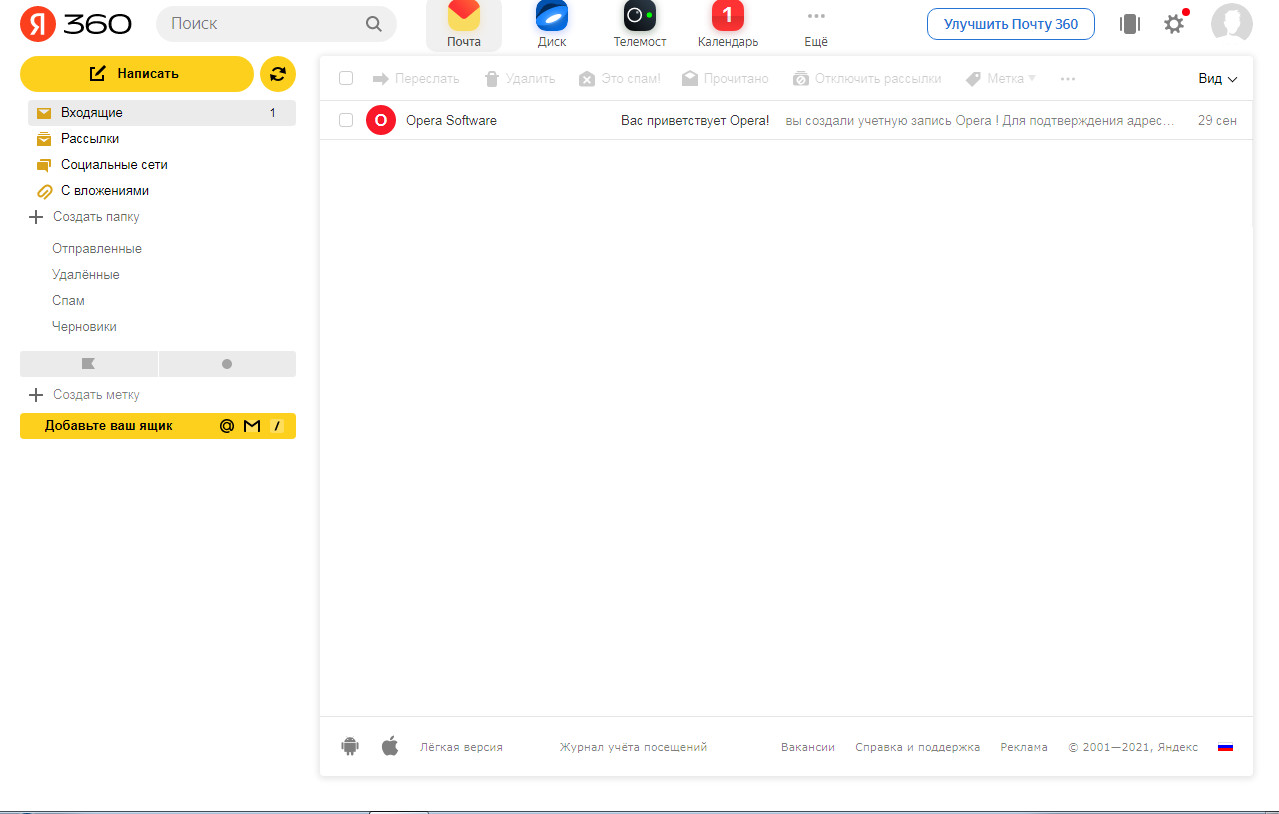
Task: Click the Написать compose button
Action: click(x=137, y=74)
